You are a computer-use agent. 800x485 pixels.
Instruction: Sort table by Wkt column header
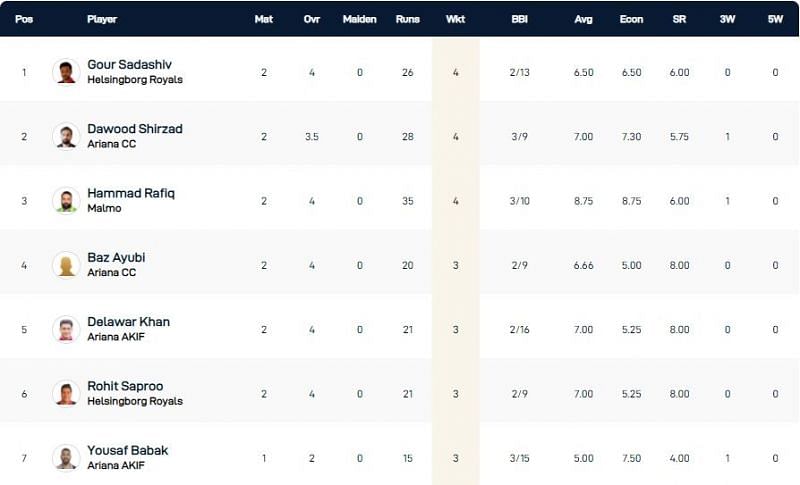[455, 19]
